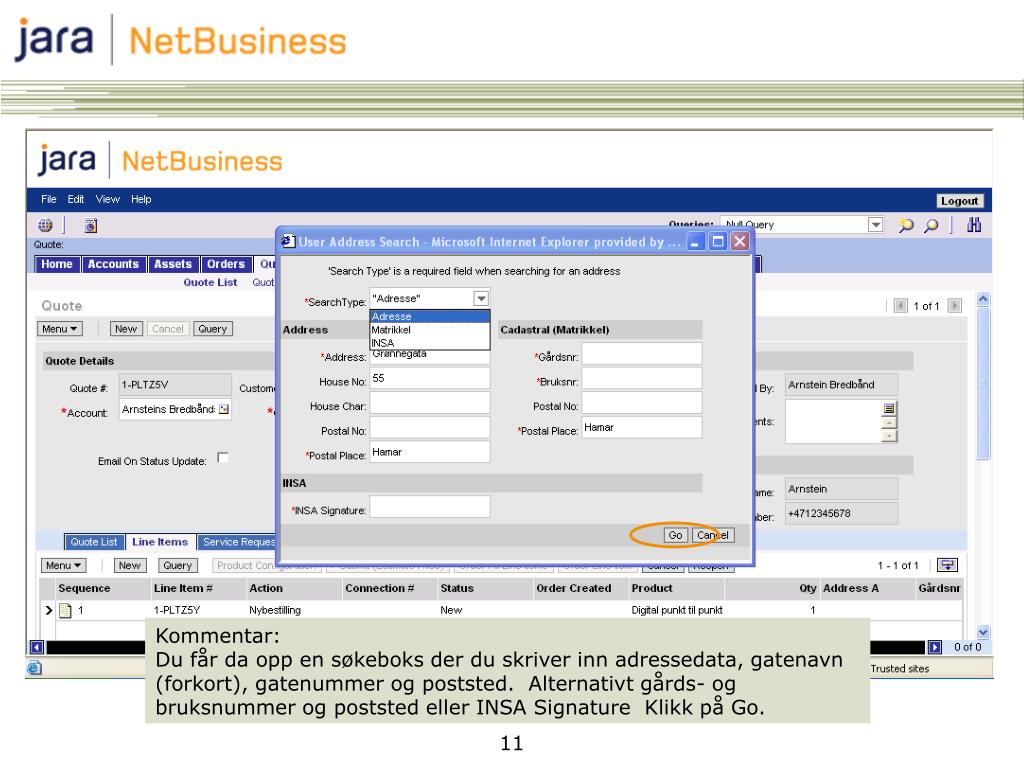The width and height of the screenshot is (1024, 768).
Task: Go to previous Quote record arrow
Action: [x=901, y=306]
